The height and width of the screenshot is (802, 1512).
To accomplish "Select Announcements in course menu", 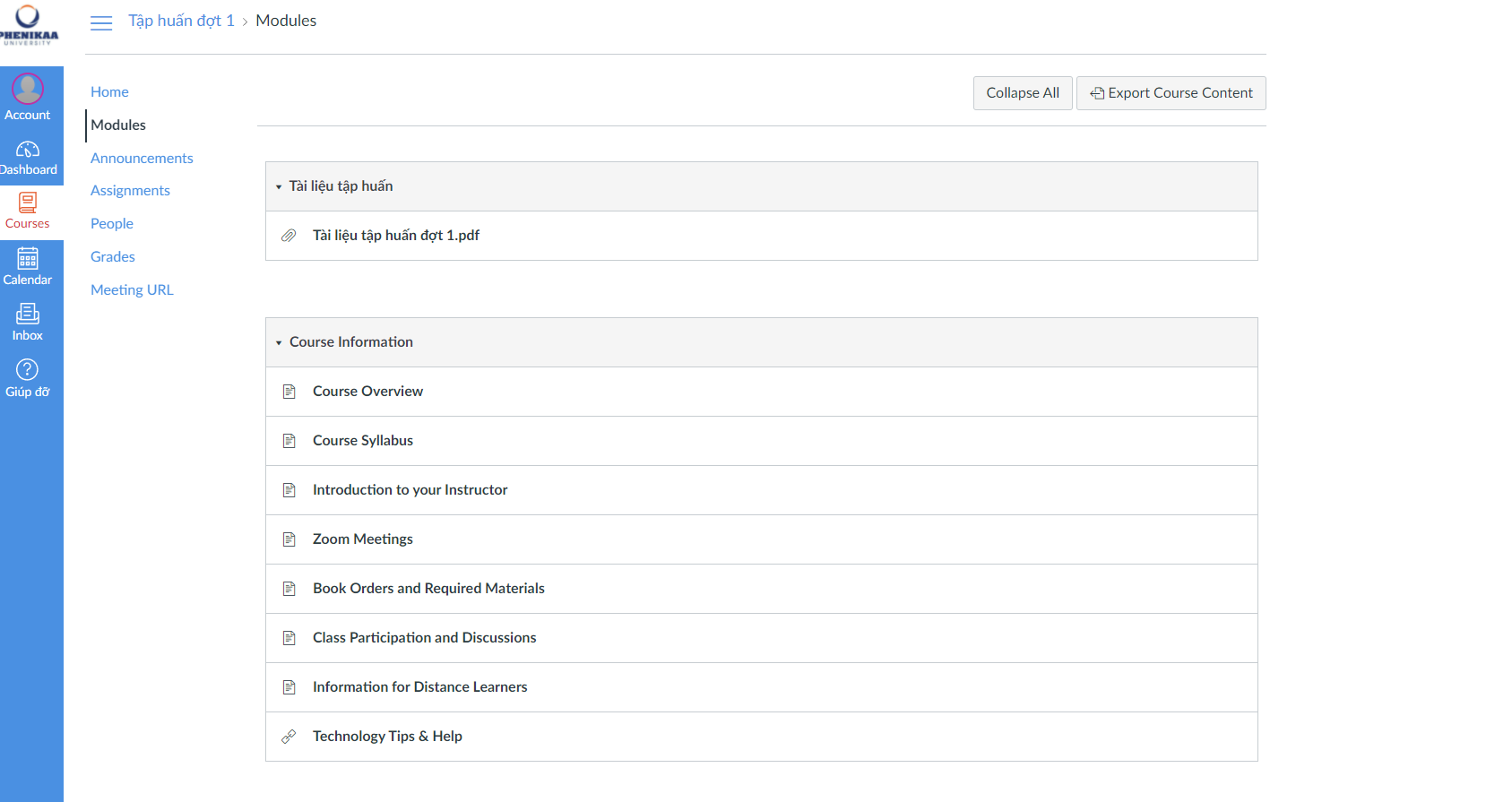I will point(142,158).
